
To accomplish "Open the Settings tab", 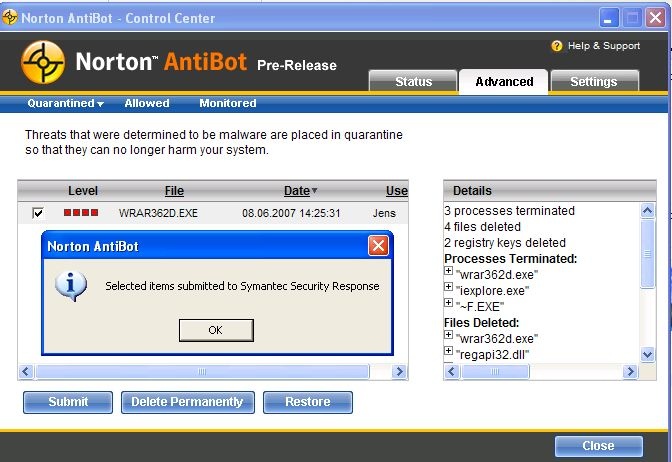I will tap(594, 81).
